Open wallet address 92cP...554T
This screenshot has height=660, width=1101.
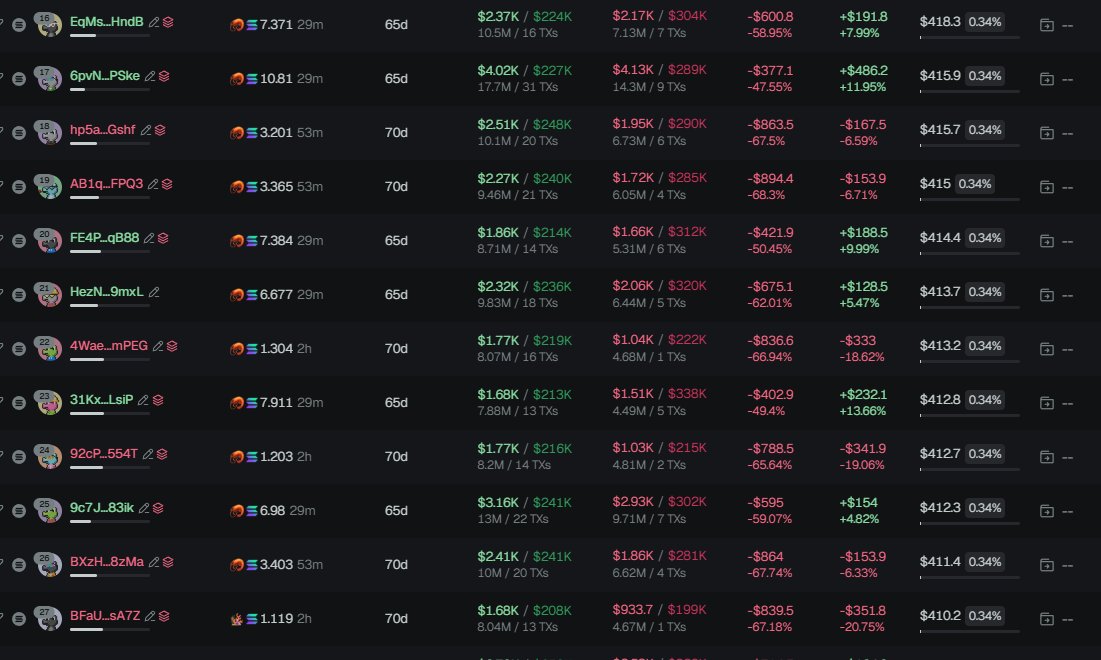coord(104,454)
